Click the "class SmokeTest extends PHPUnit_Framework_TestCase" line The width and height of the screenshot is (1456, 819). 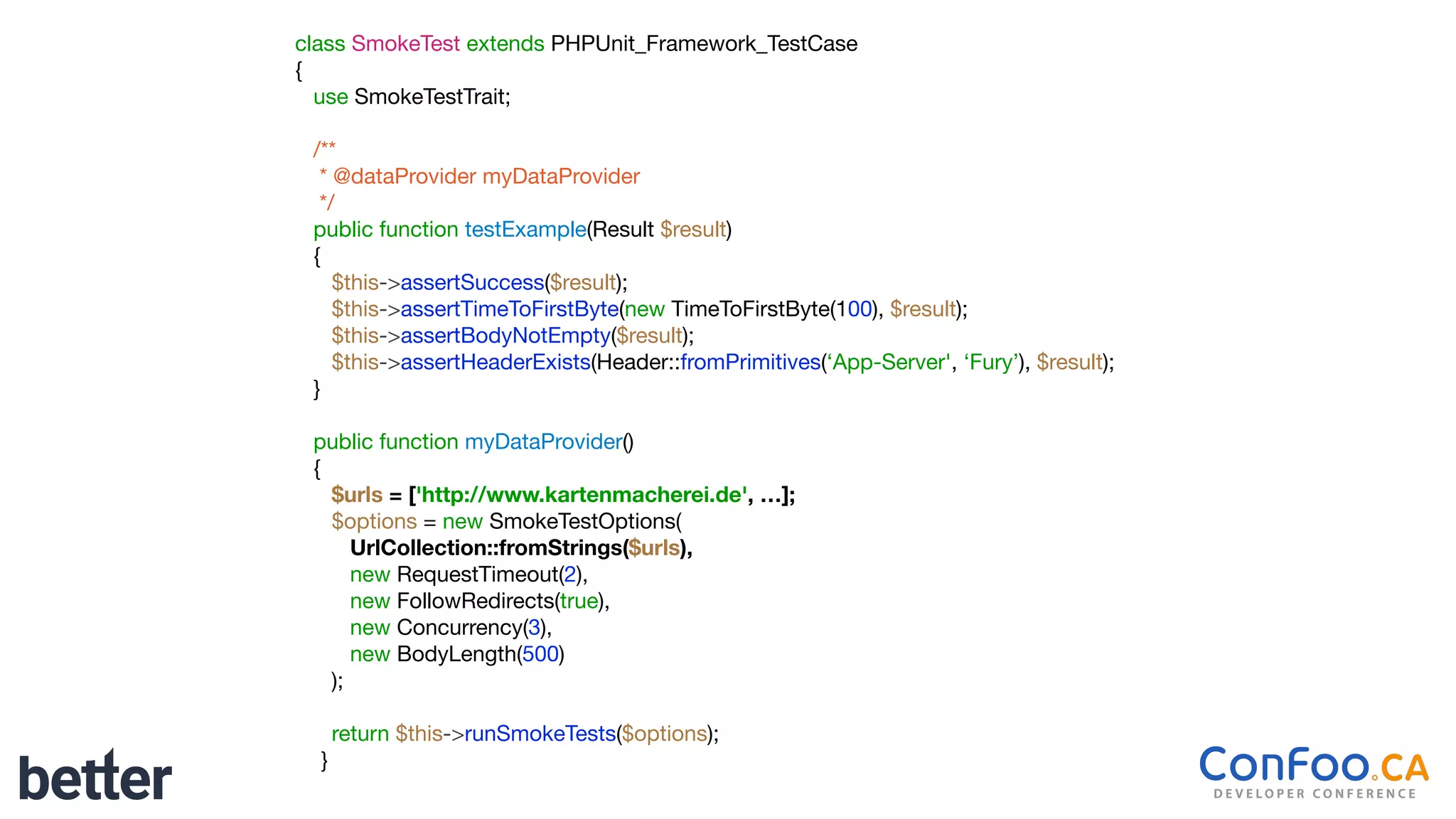(x=577, y=44)
